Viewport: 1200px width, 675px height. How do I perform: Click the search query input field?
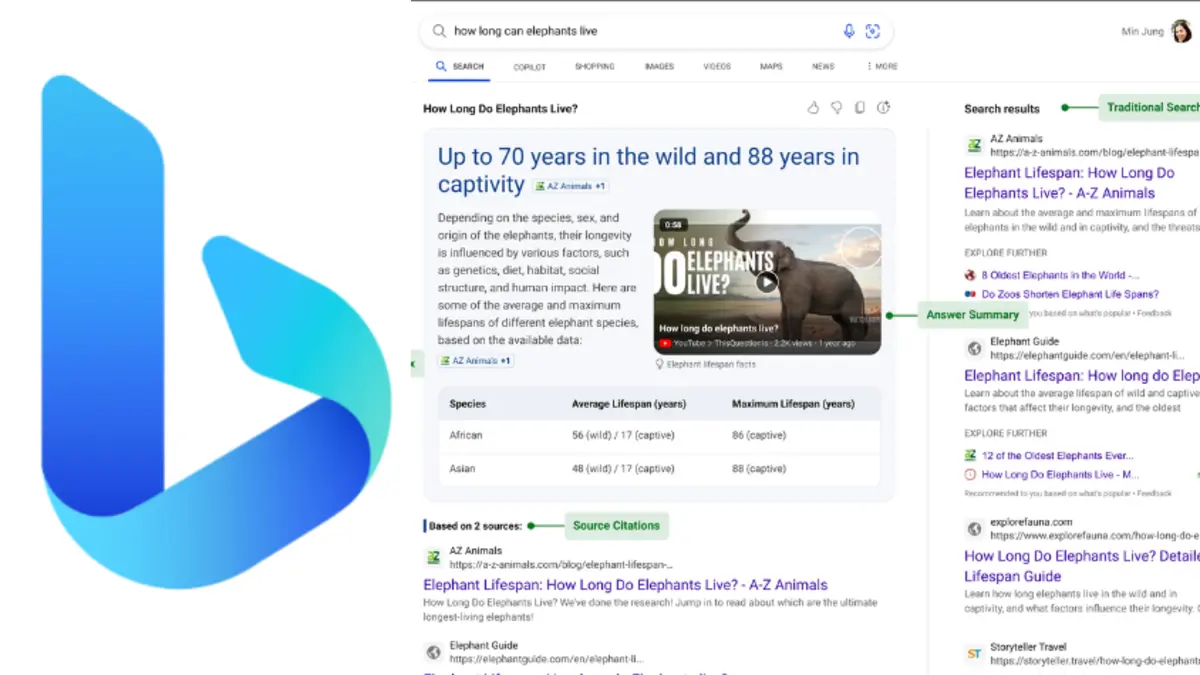[640, 31]
